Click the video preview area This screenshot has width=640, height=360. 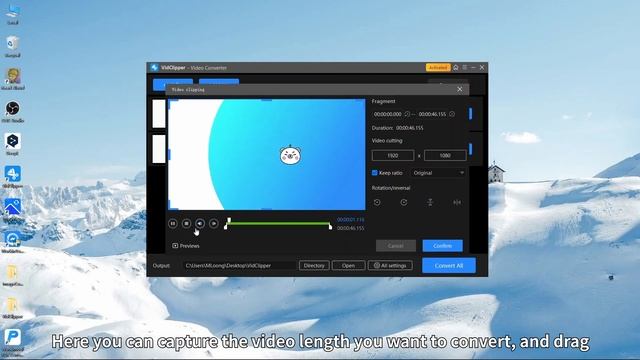pos(267,155)
